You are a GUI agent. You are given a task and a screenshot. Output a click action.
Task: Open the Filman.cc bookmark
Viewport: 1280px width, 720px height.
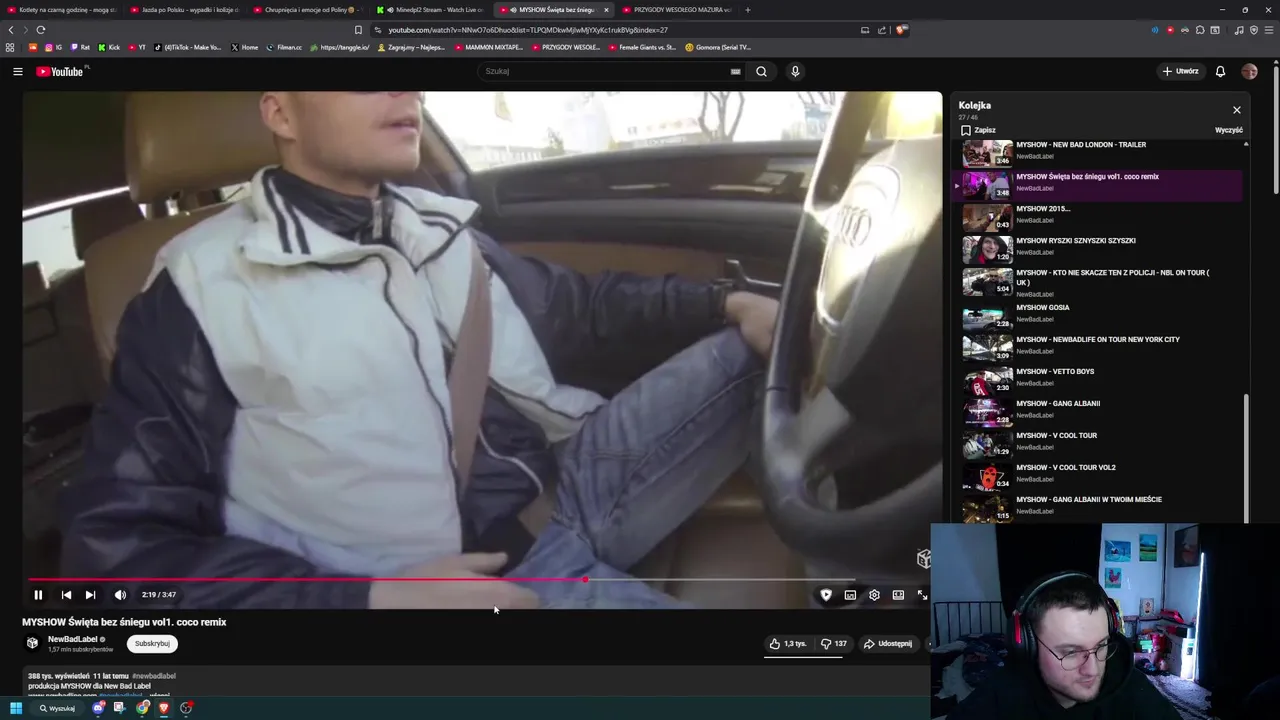284,47
